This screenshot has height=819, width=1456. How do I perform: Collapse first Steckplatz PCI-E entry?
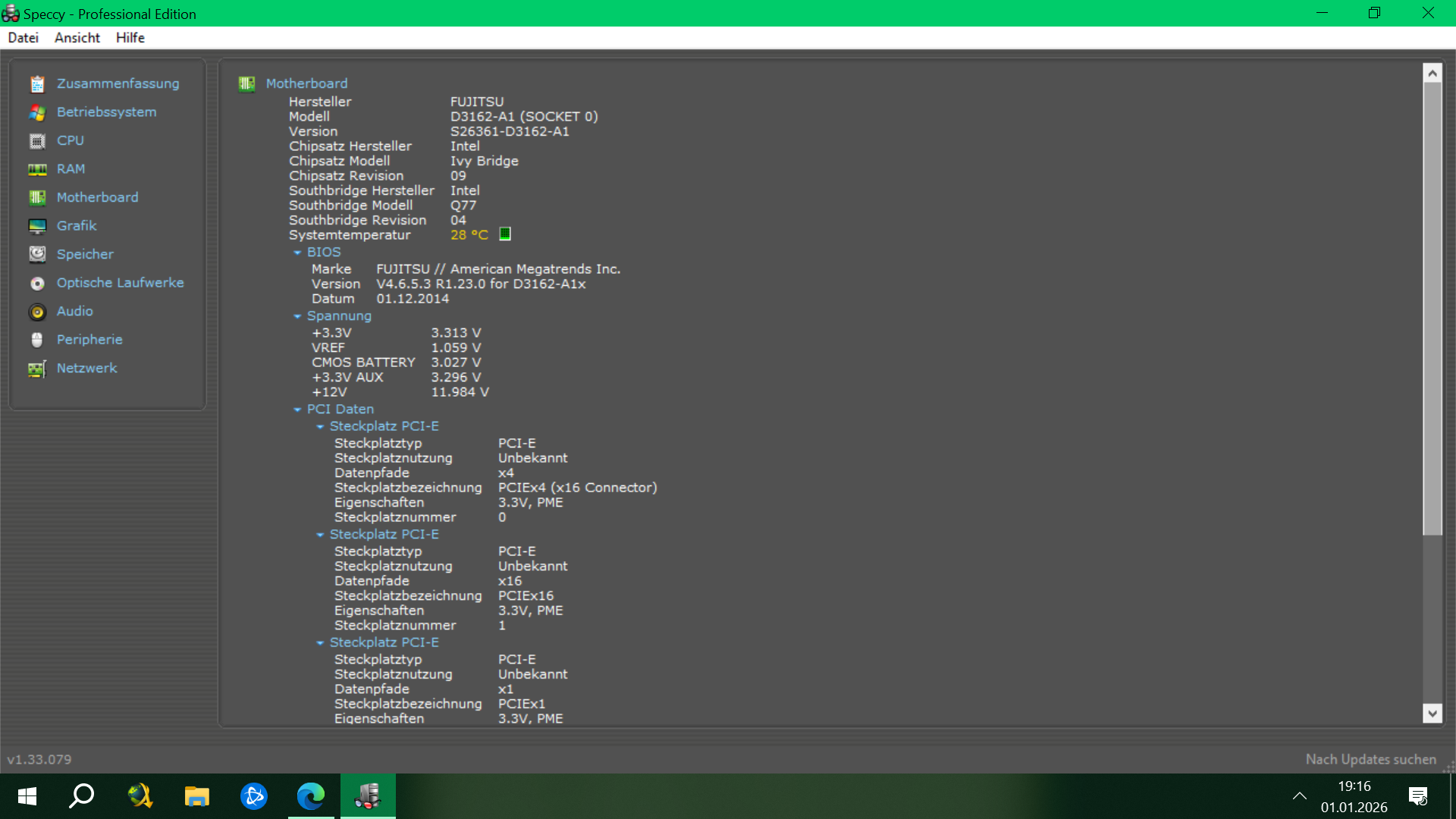320,427
